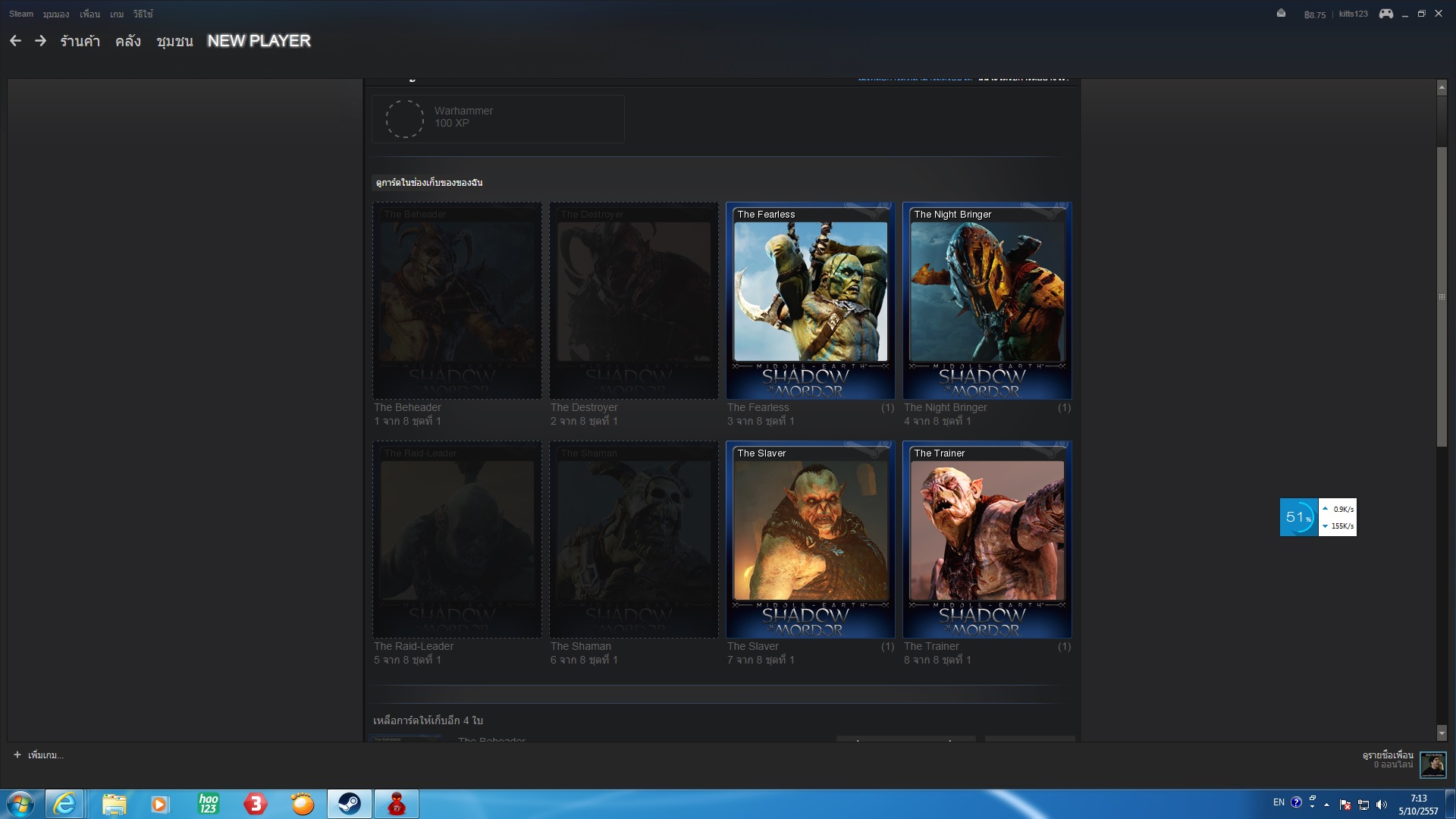Open the Friends menu in menu bar
Screen dimensions: 1456x819
click(89, 14)
